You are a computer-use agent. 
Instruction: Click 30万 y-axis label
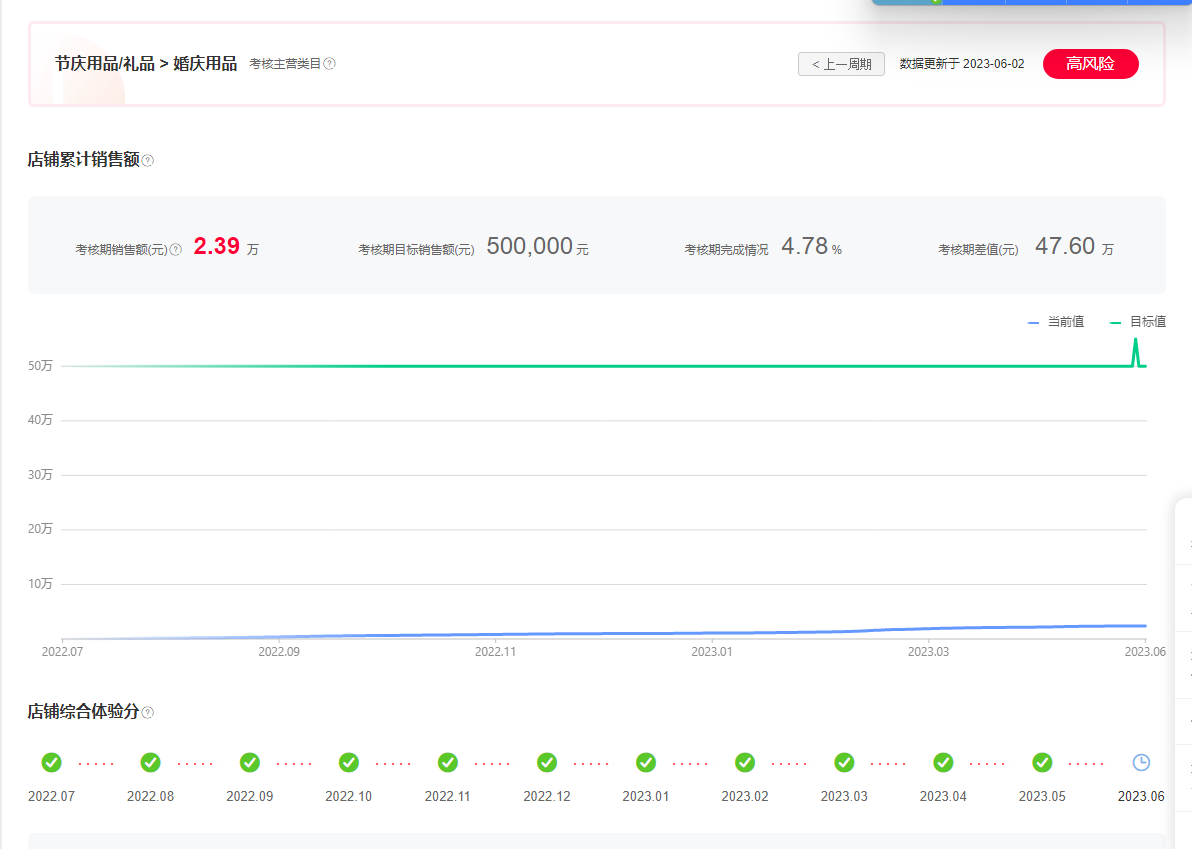40,474
